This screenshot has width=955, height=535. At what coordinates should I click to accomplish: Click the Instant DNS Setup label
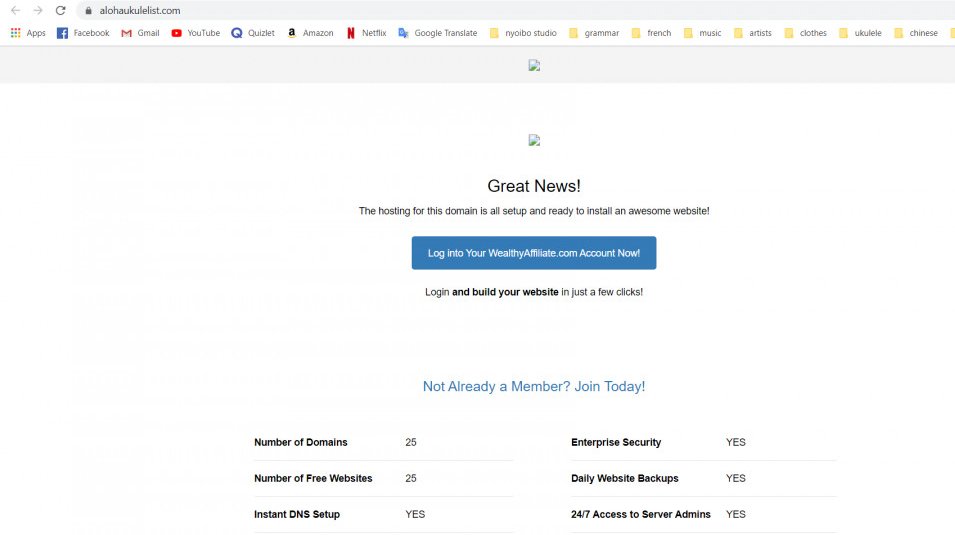[x=297, y=514]
